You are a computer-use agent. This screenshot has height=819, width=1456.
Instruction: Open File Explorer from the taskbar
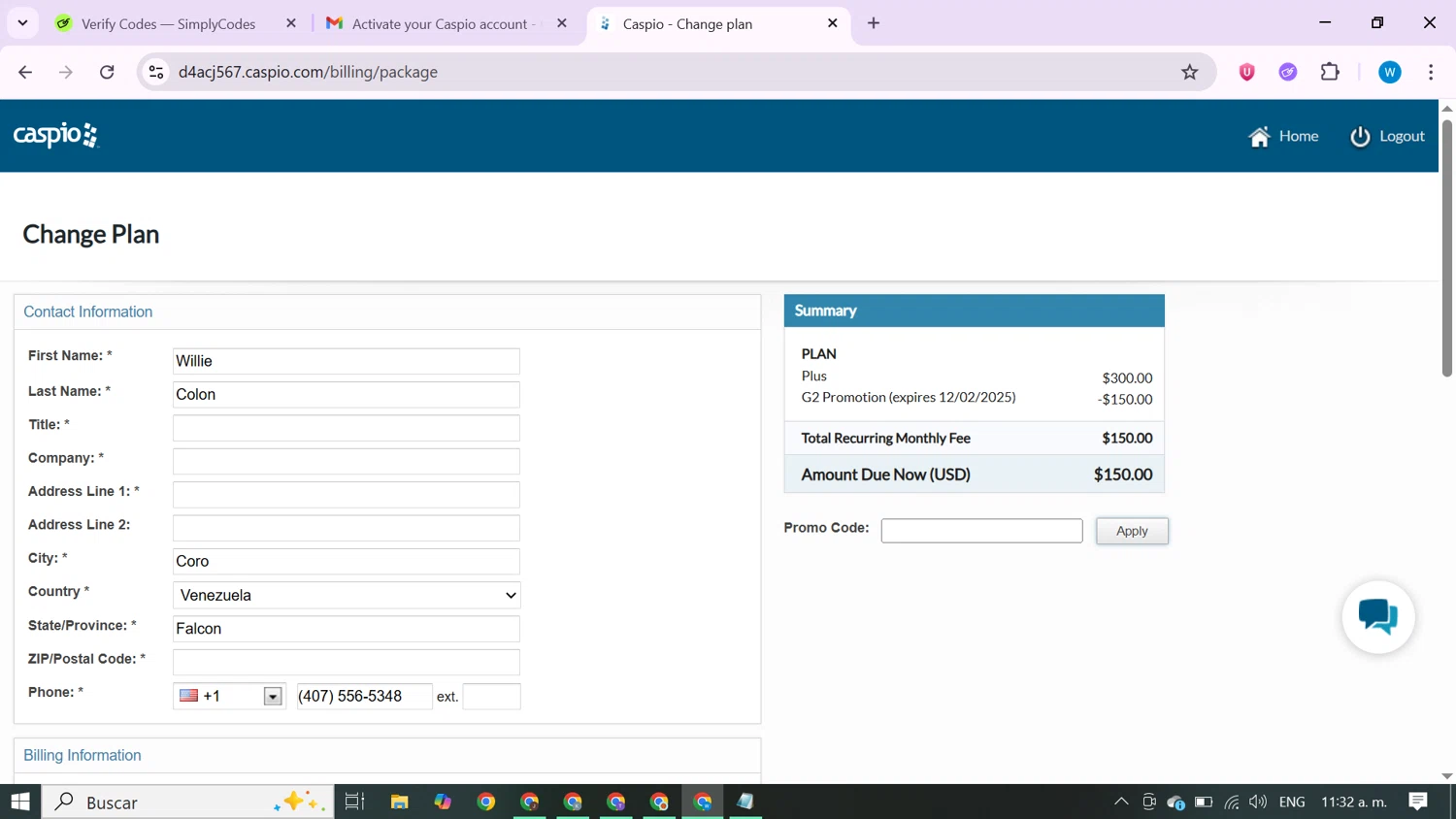(399, 802)
